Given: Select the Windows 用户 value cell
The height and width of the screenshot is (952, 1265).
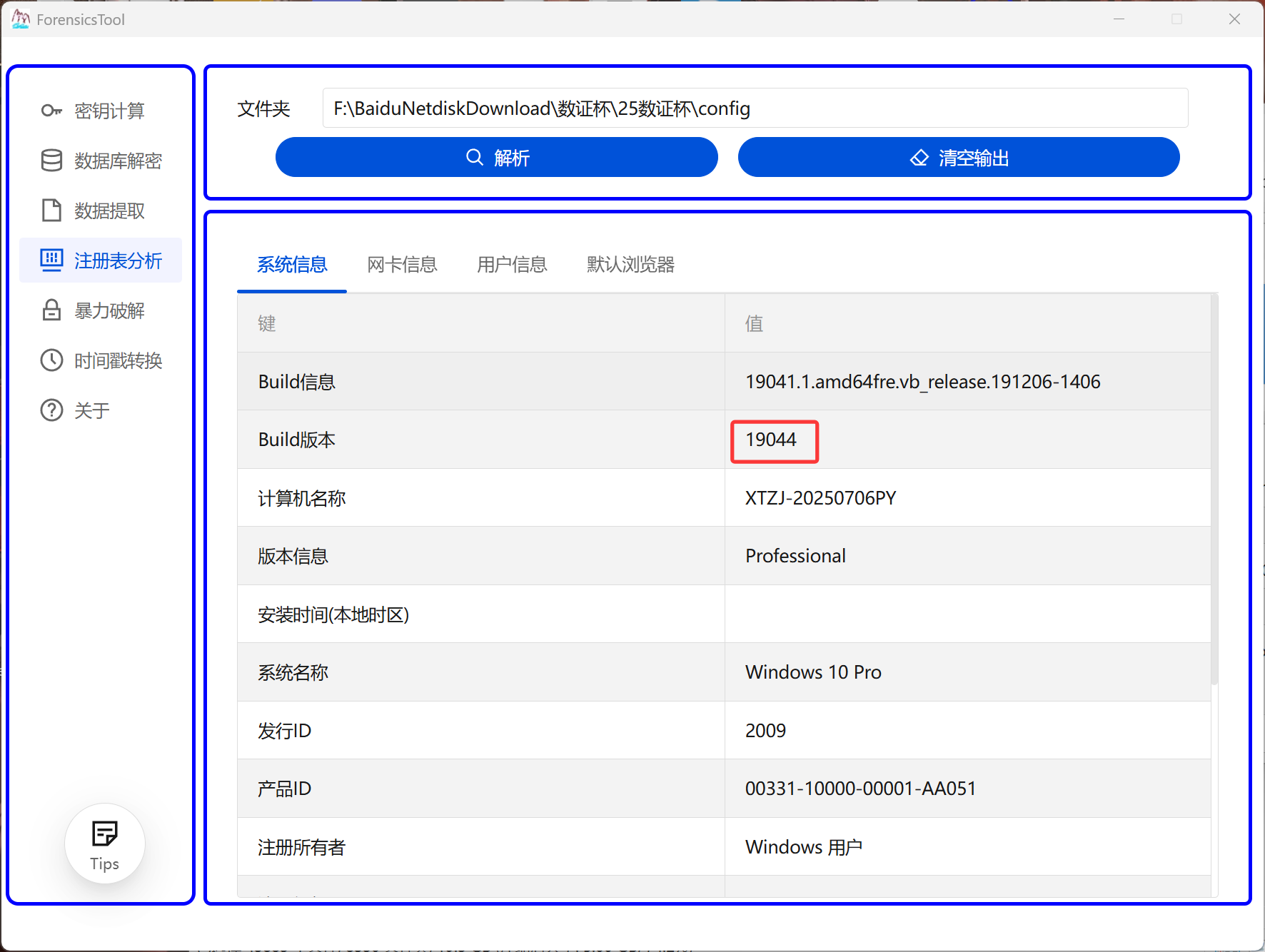Looking at the screenshot, I should pyautogui.click(x=968, y=847).
